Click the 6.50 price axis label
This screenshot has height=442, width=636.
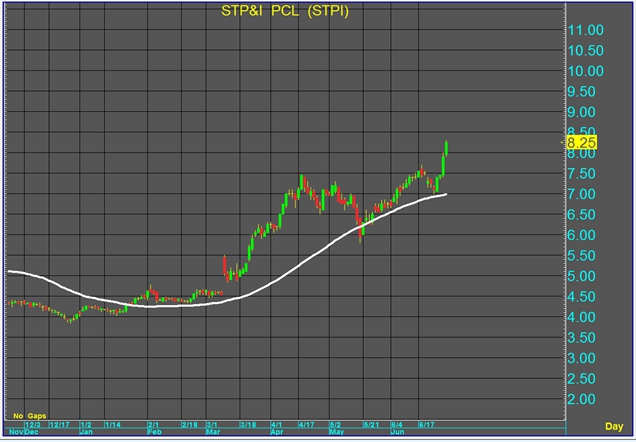(x=581, y=215)
